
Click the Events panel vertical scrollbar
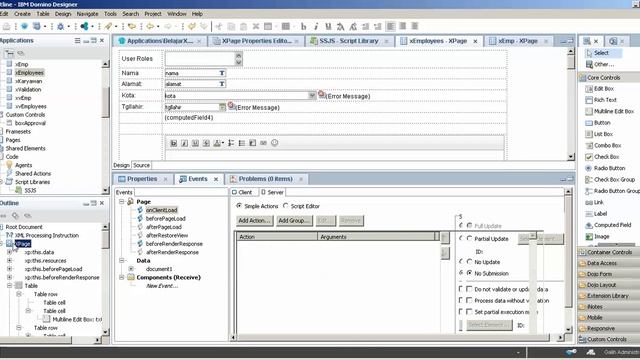click(x=568, y=261)
